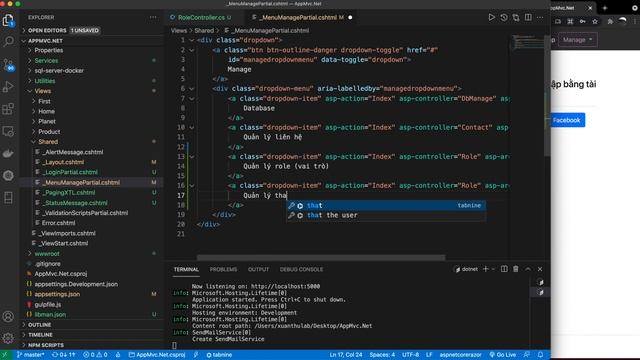Image resolution: width=640 pixels, height=360 pixels.
Task: Open the terminal launch profile dropdown arrow
Action: [493, 269]
